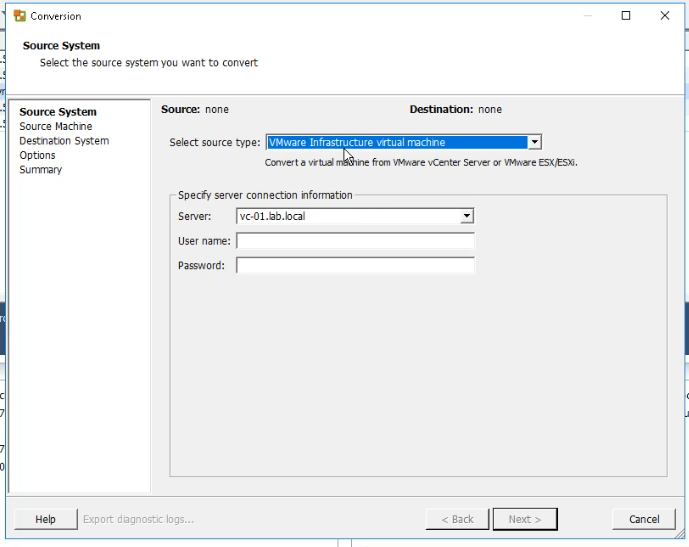Select Source Machine wizard step
Screen dimensions: 689x547
(x=55, y=127)
